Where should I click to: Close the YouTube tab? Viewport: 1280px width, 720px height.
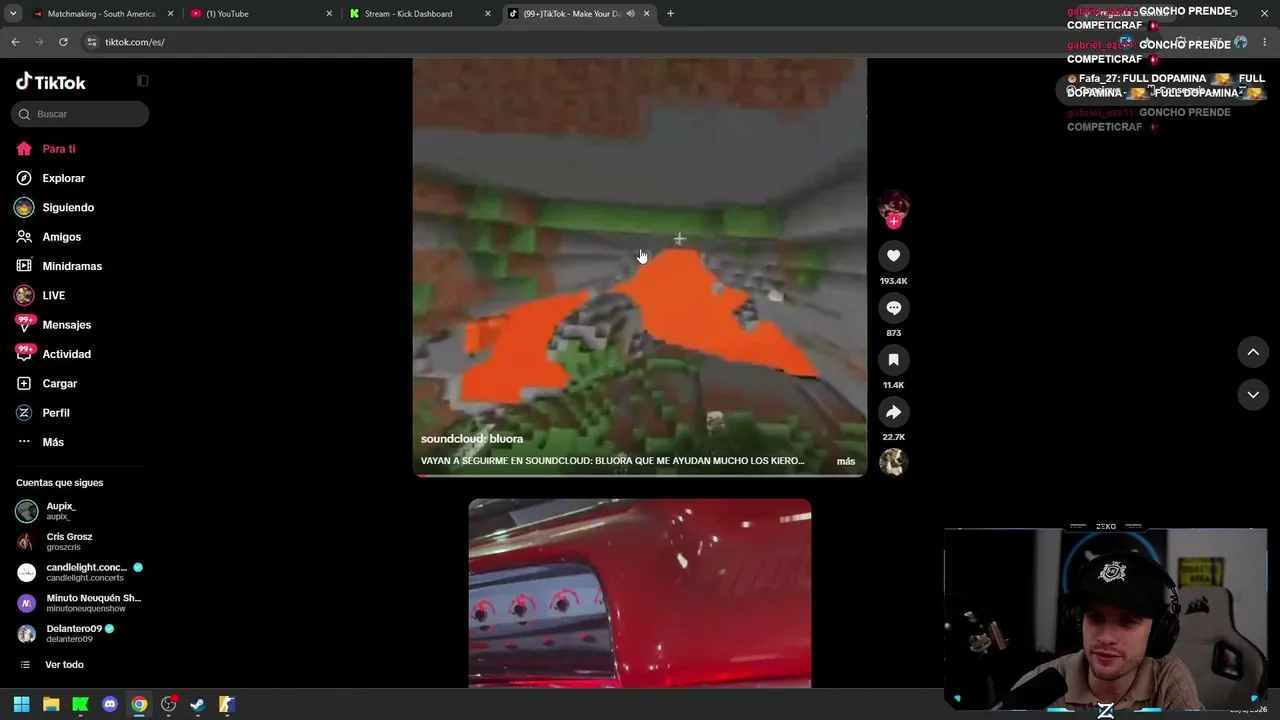point(329,14)
